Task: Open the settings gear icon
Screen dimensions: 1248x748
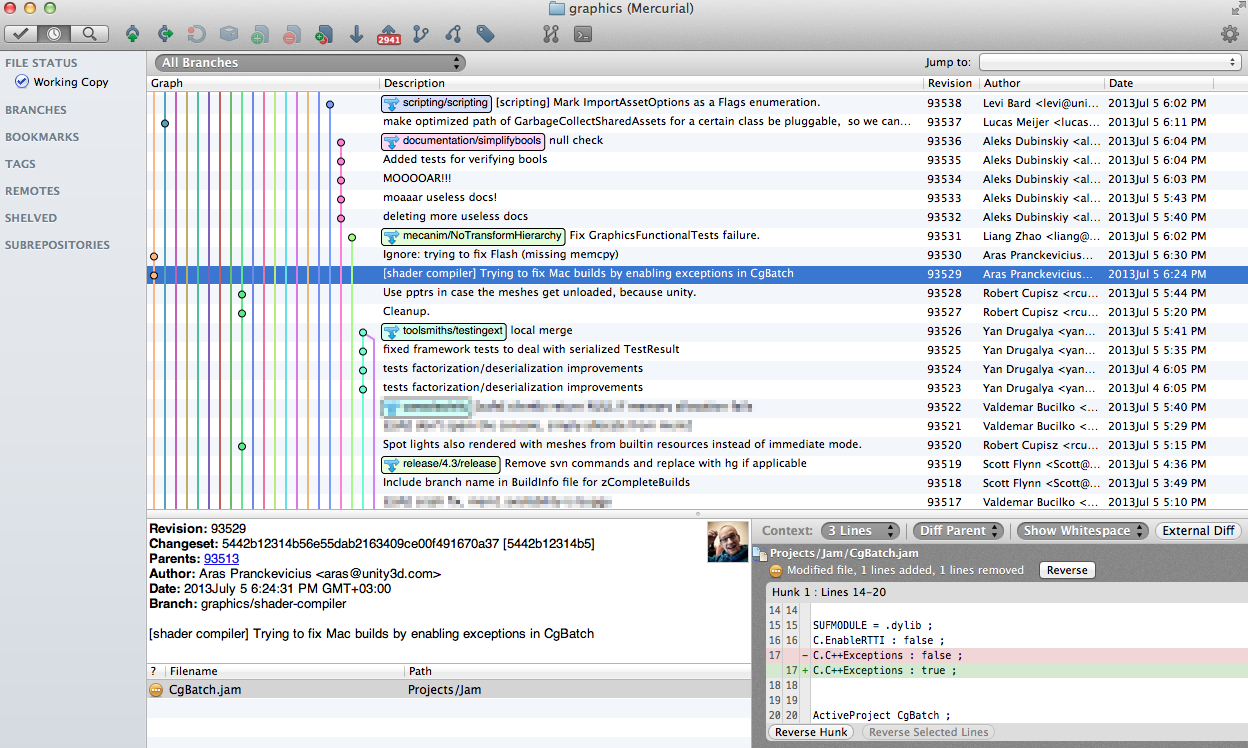Action: (1229, 34)
